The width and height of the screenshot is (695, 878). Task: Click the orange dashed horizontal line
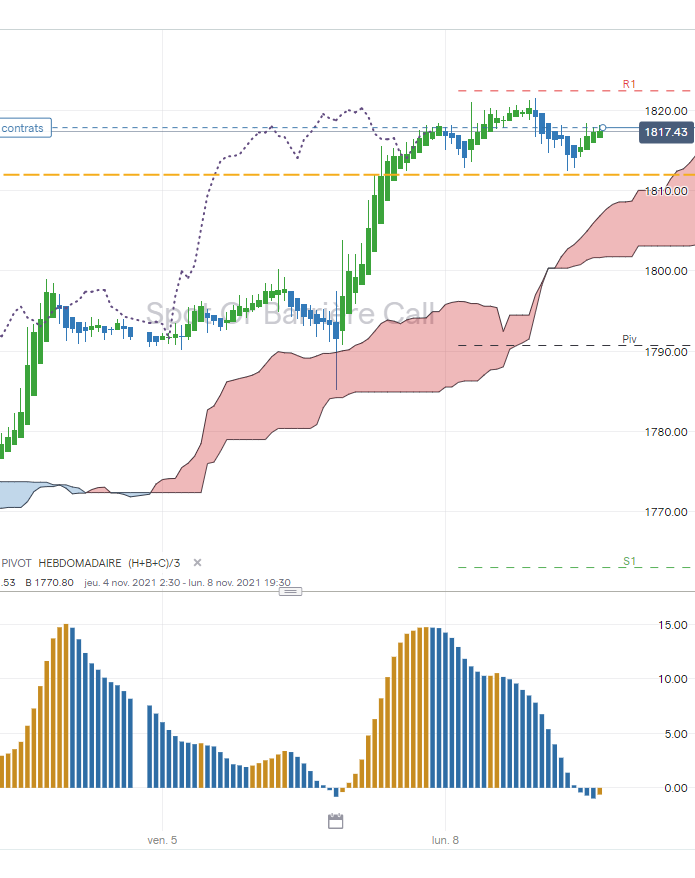(x=347, y=175)
